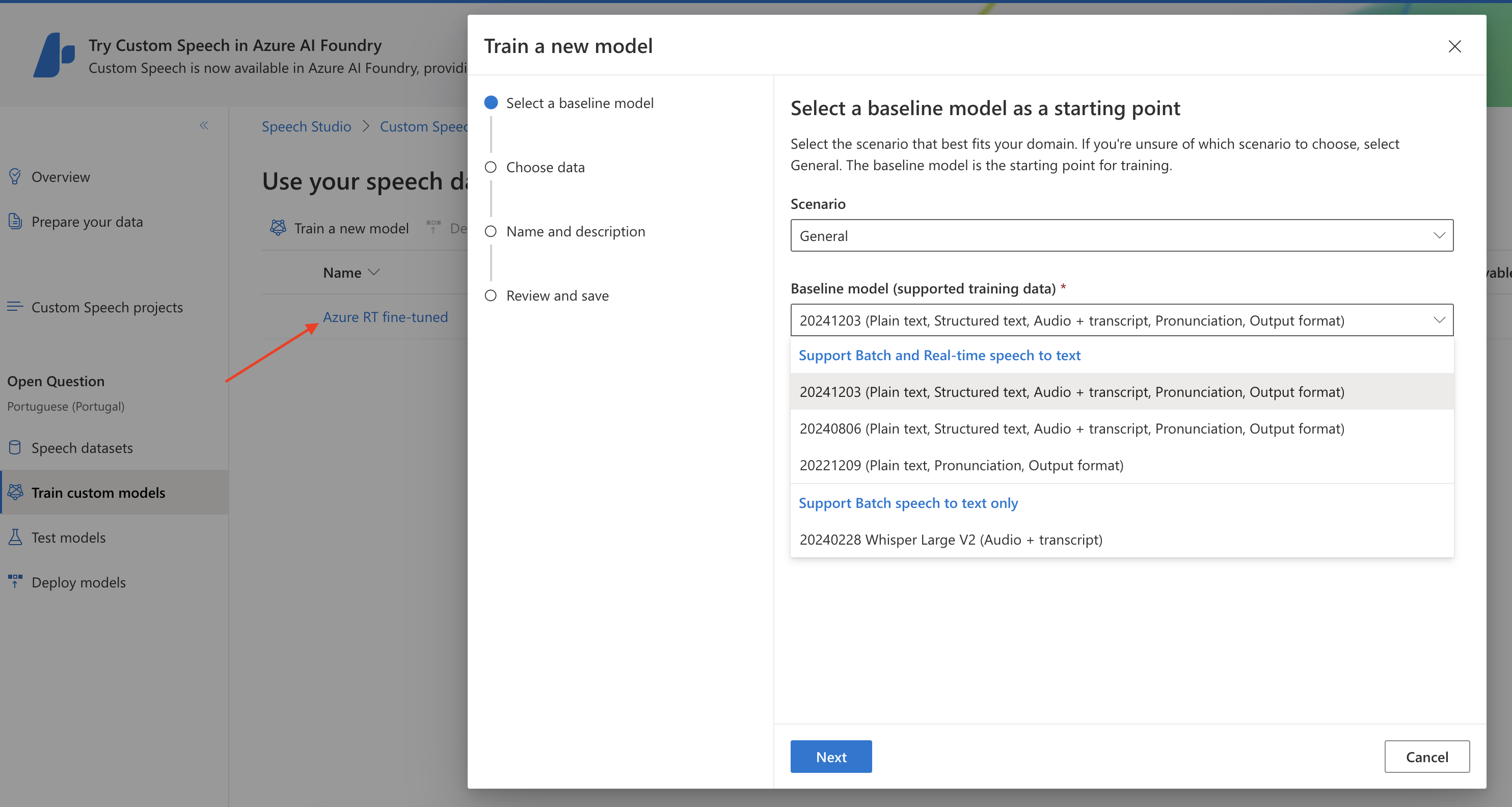Click the Custom Speech breadcrumb link
The image size is (1512, 807).
click(424, 126)
